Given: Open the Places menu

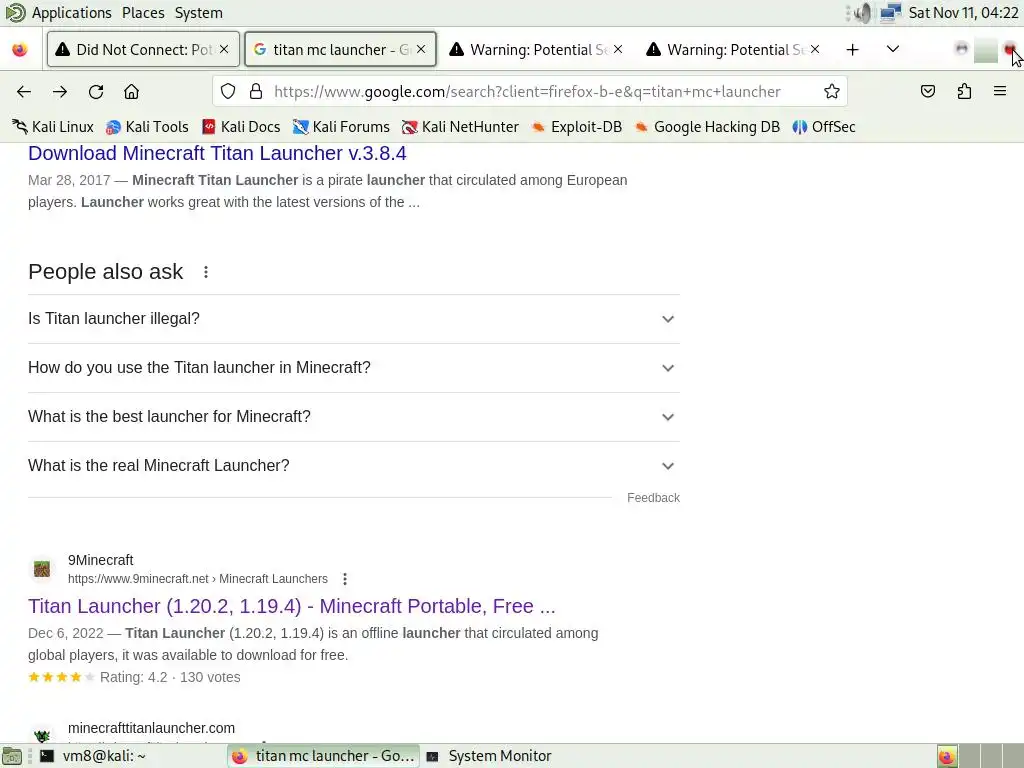Looking at the screenshot, I should pos(143,13).
